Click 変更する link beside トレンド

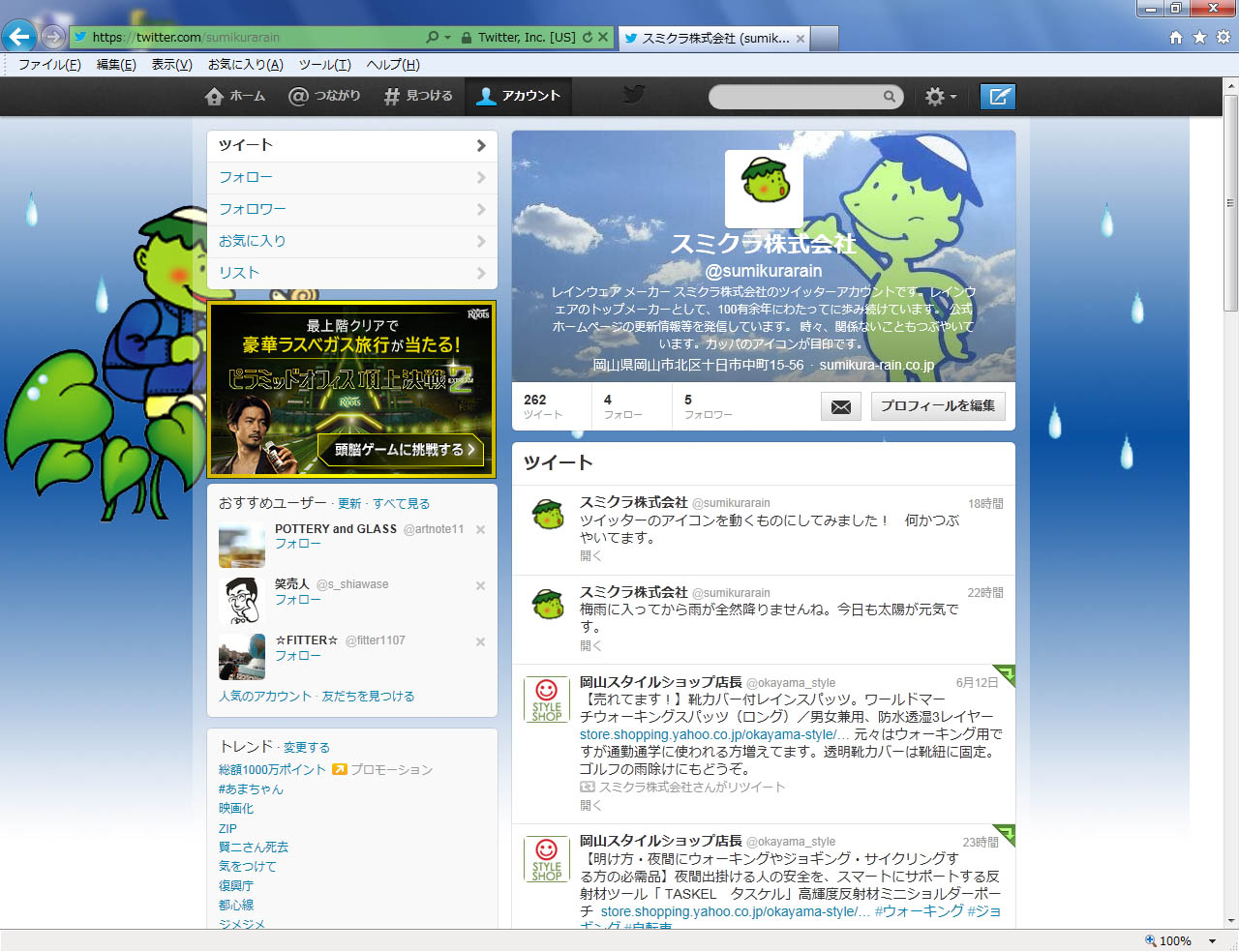click(307, 748)
